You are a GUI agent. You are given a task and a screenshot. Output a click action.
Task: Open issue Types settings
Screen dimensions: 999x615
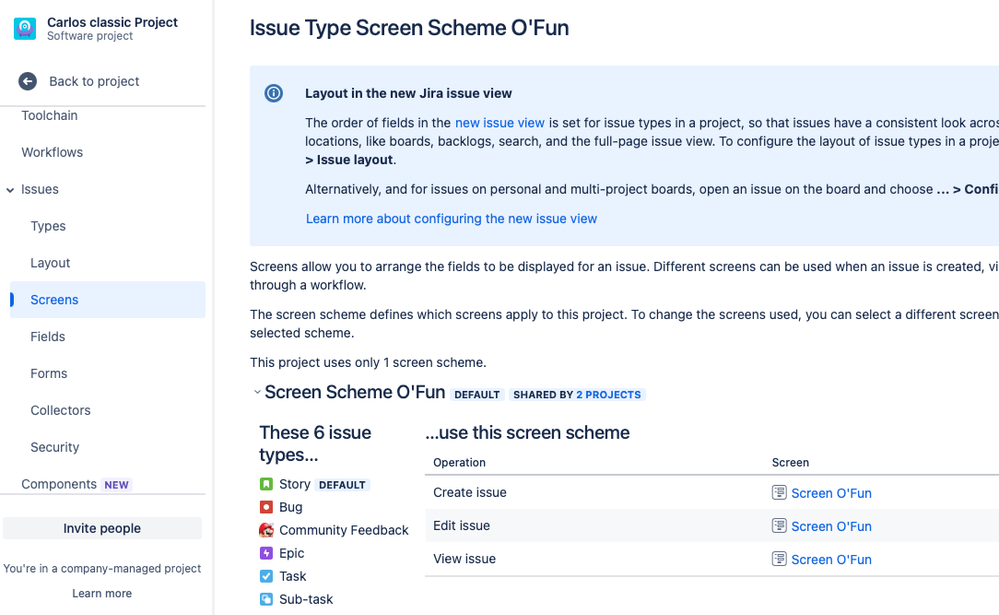(x=48, y=226)
